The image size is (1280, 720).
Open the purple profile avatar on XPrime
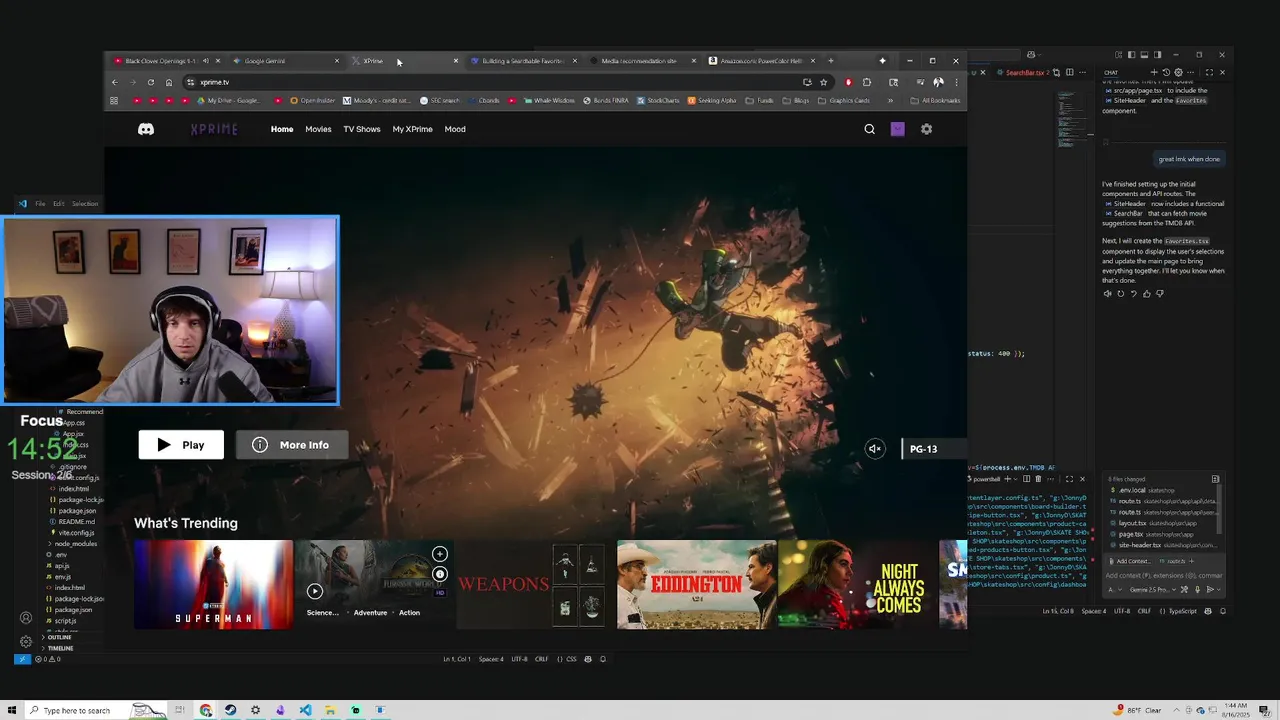pyautogui.click(x=898, y=129)
